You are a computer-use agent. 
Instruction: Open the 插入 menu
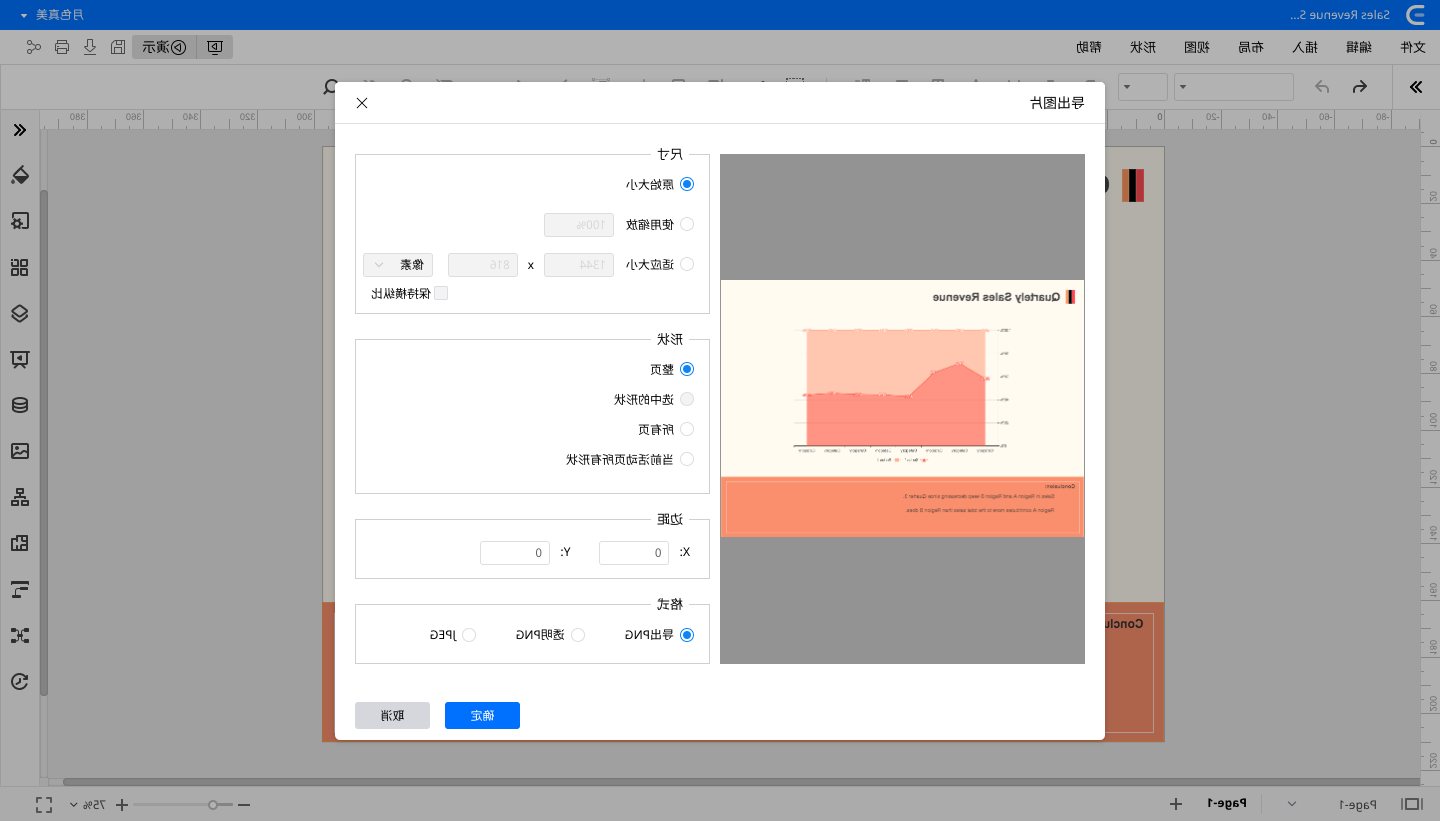pyautogui.click(x=1304, y=47)
